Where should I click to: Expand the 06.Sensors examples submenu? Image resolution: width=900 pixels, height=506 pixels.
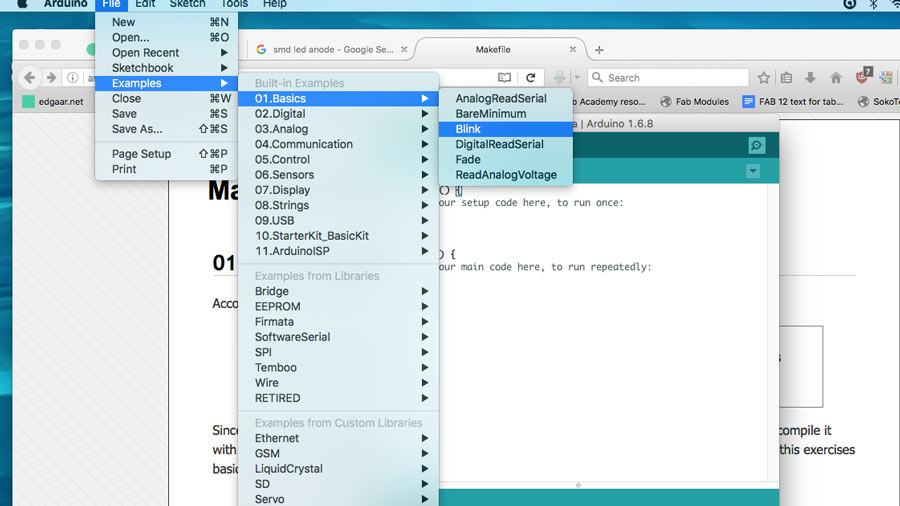[x=339, y=175]
